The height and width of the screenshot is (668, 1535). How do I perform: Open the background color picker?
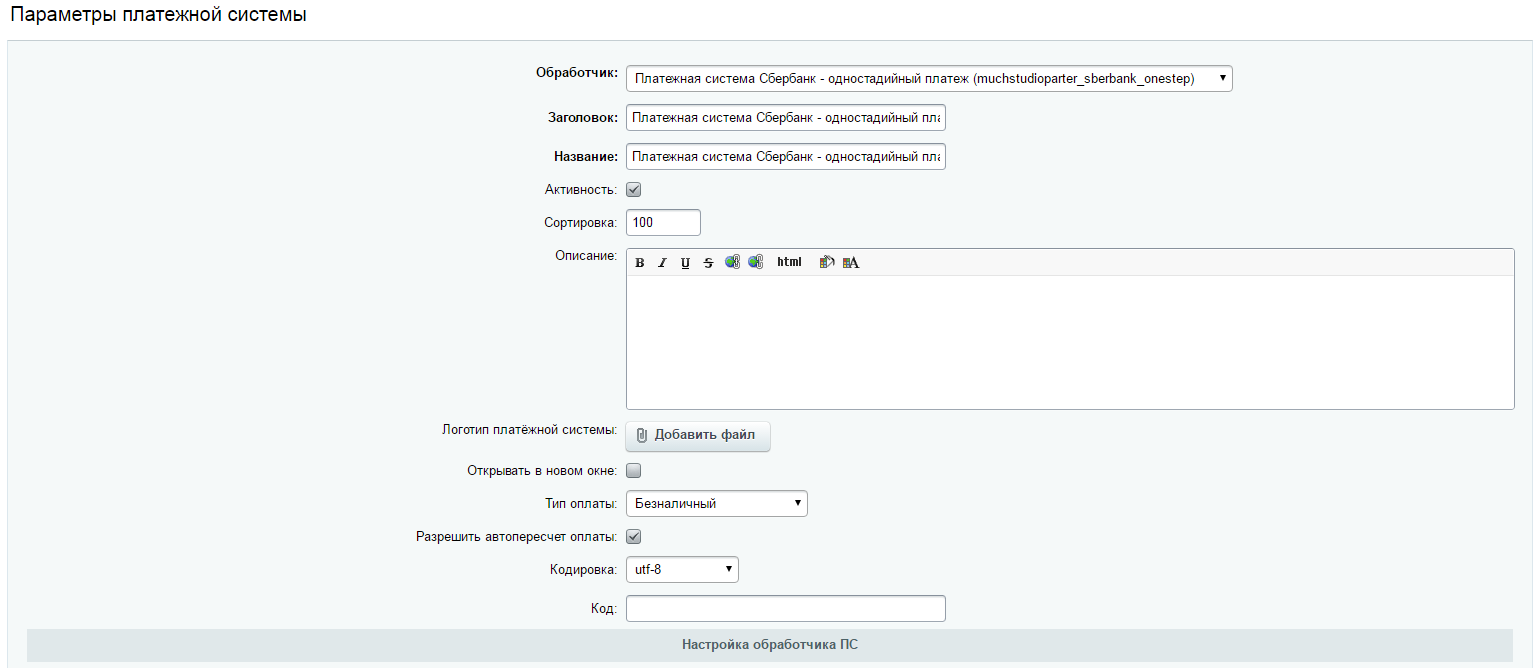[826, 262]
